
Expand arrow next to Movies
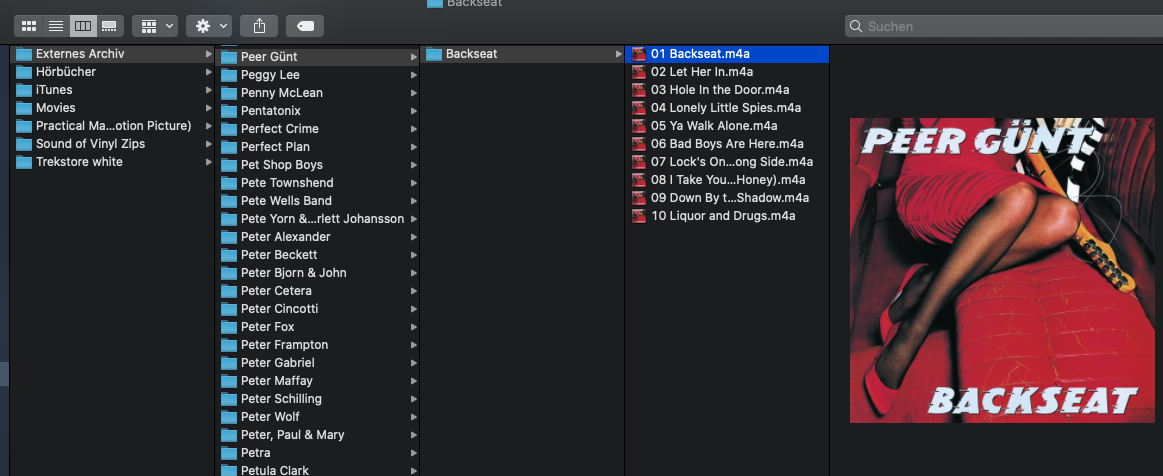click(208, 108)
